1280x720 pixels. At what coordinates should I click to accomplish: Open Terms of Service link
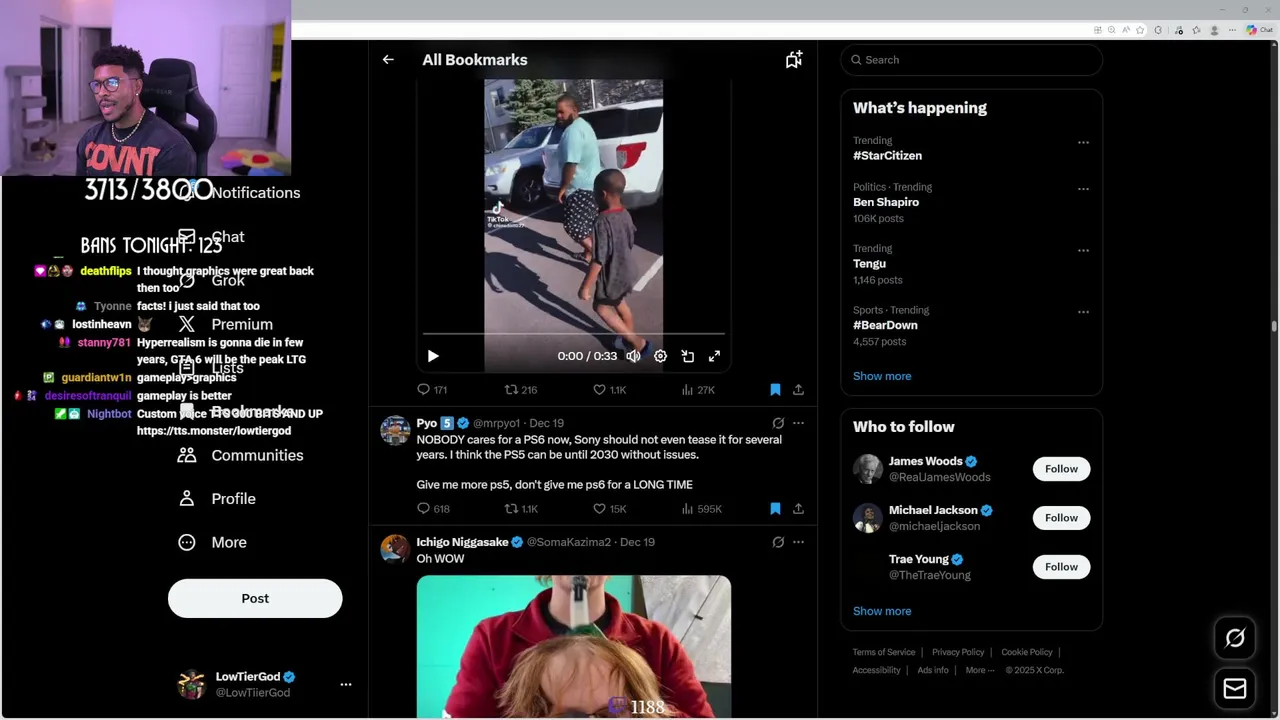(x=883, y=652)
